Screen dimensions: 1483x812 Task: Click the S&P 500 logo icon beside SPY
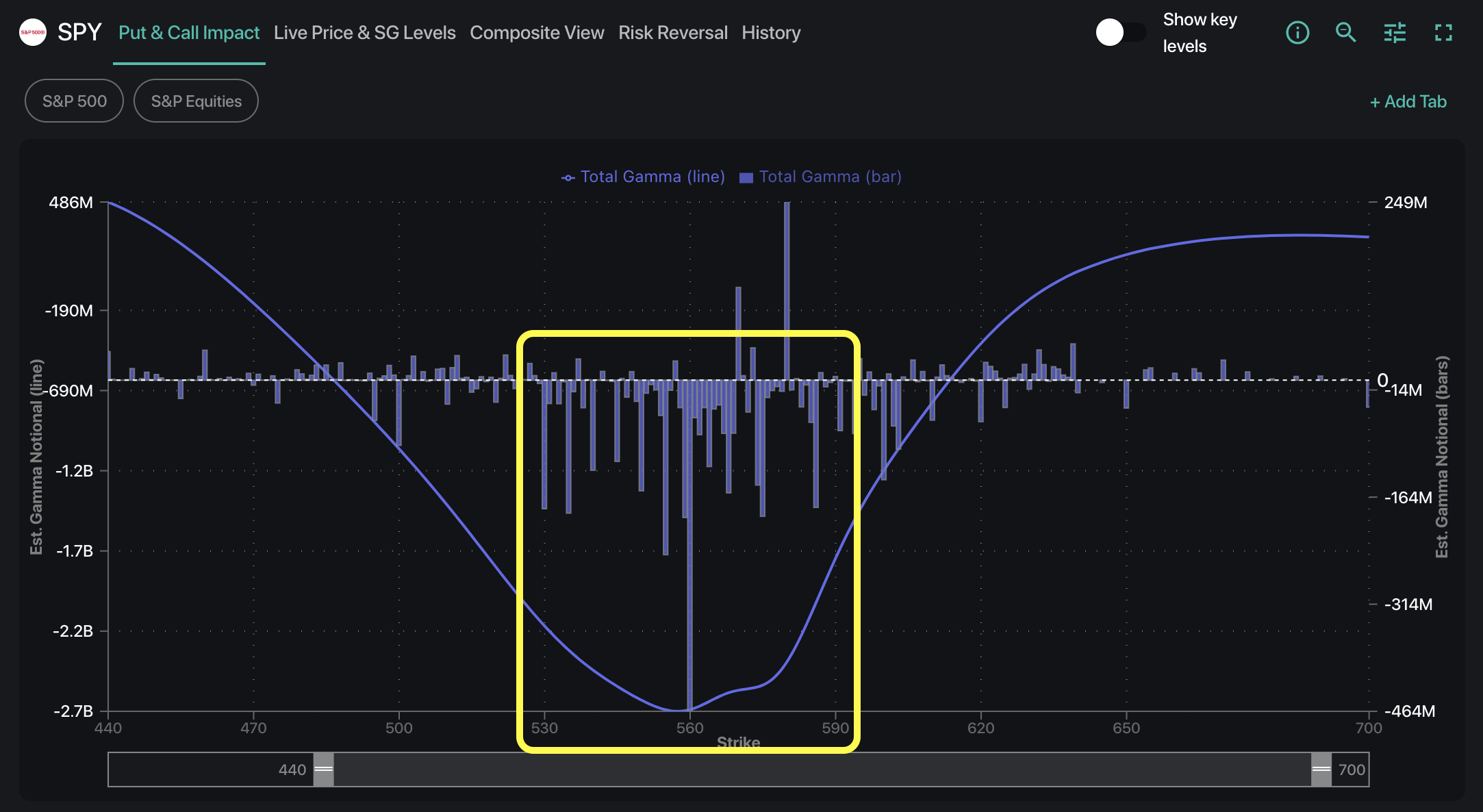[x=33, y=32]
